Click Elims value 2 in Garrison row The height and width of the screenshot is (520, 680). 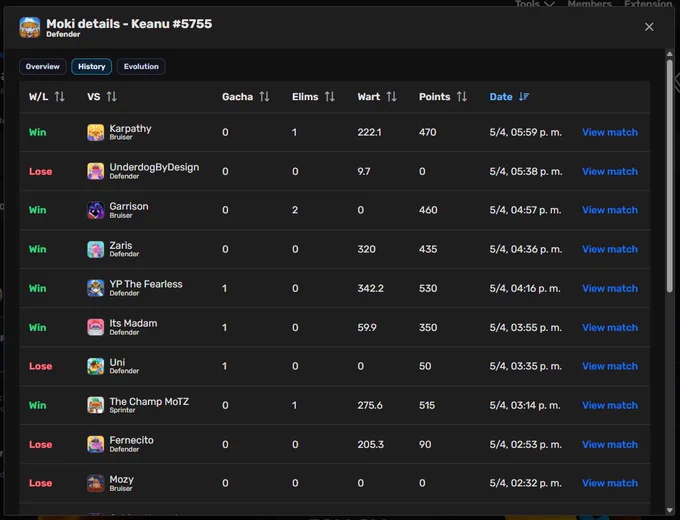295,210
